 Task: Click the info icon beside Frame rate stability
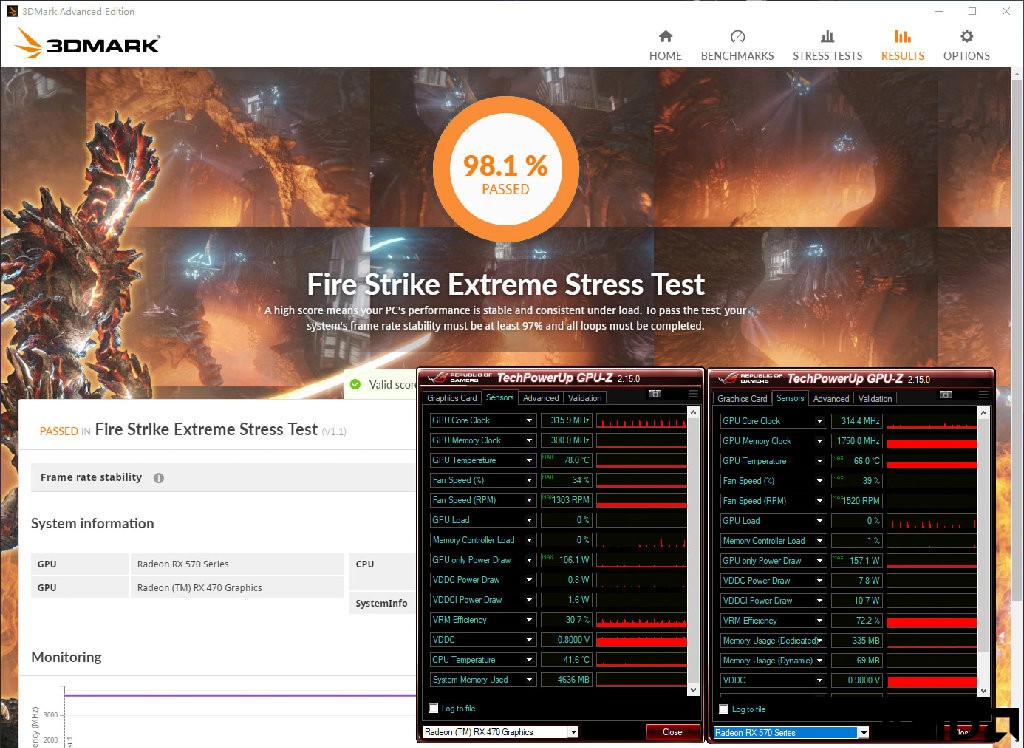pyautogui.click(x=158, y=478)
